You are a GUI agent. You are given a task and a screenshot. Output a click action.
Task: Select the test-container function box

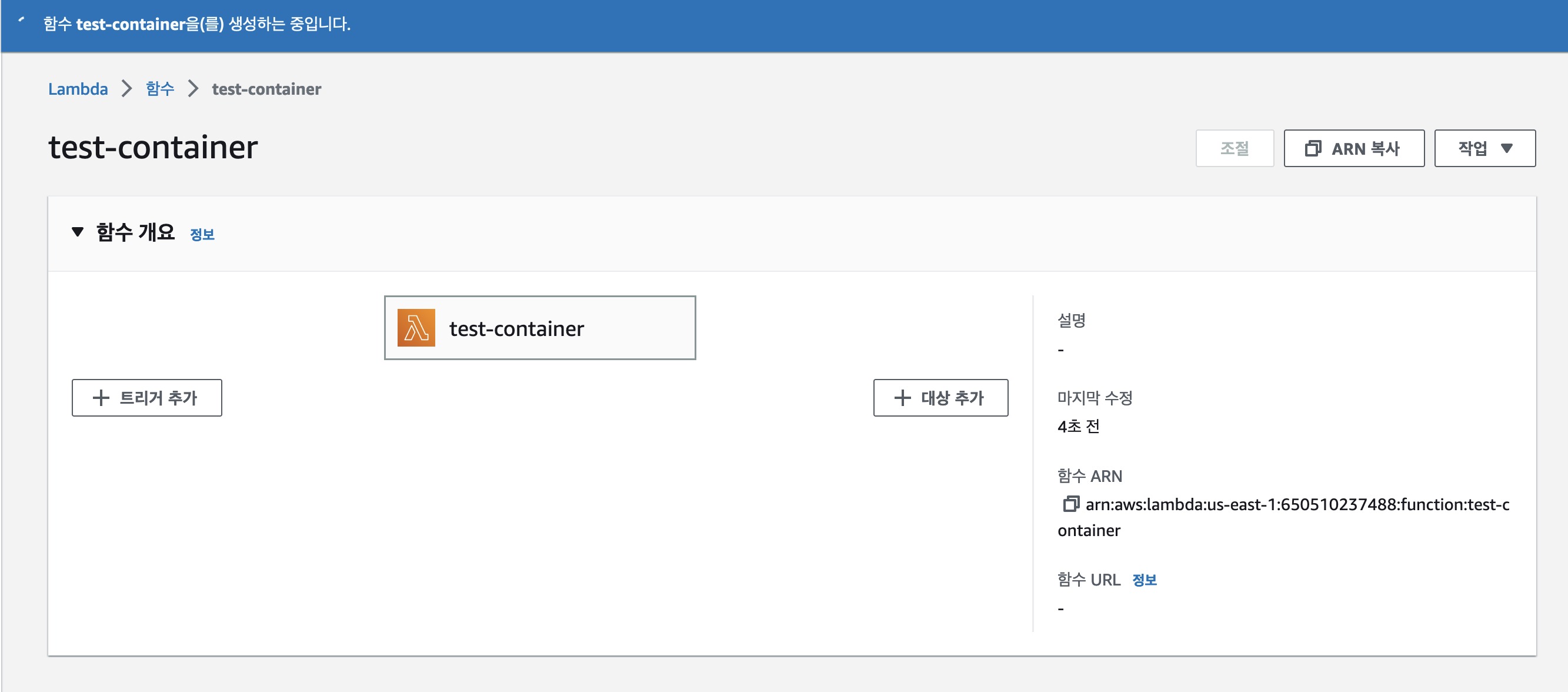(x=539, y=328)
